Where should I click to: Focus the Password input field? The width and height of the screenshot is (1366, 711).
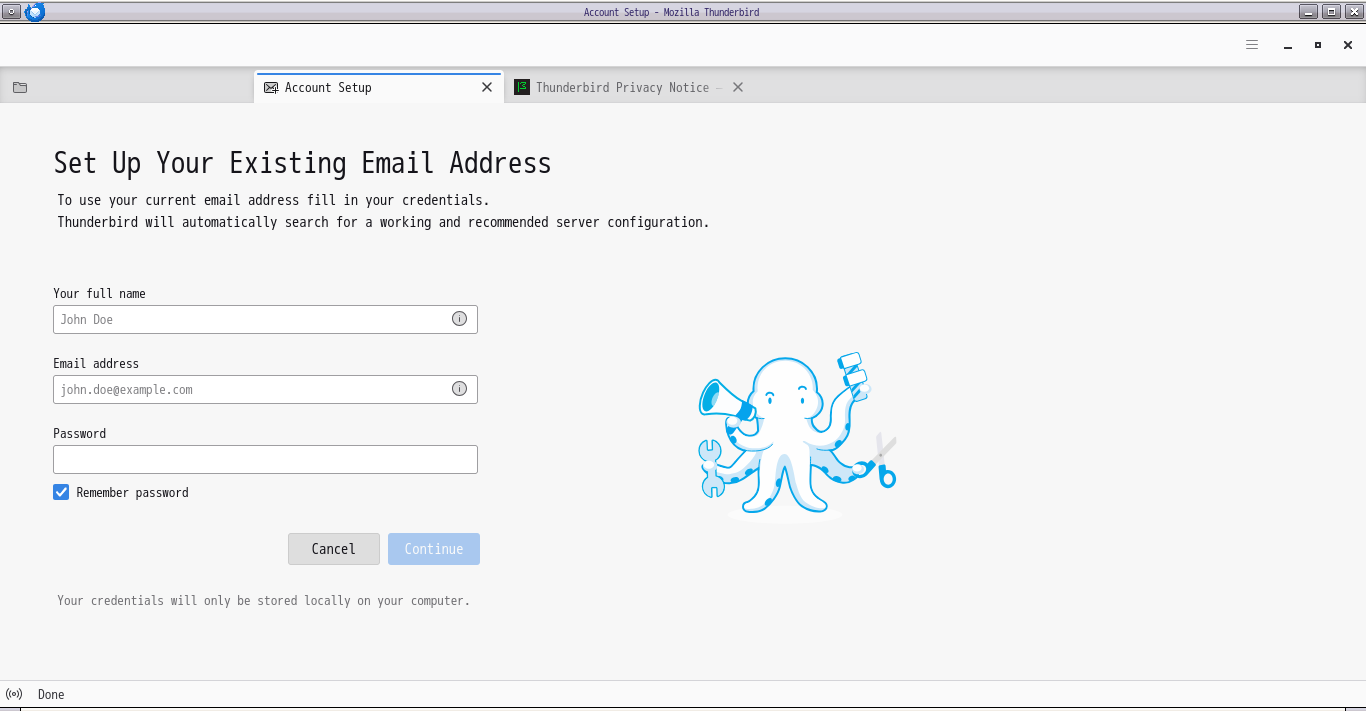(265, 459)
